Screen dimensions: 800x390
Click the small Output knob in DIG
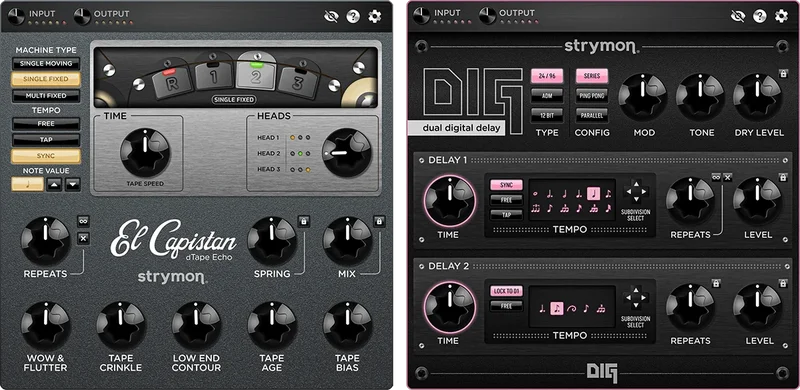coord(488,16)
